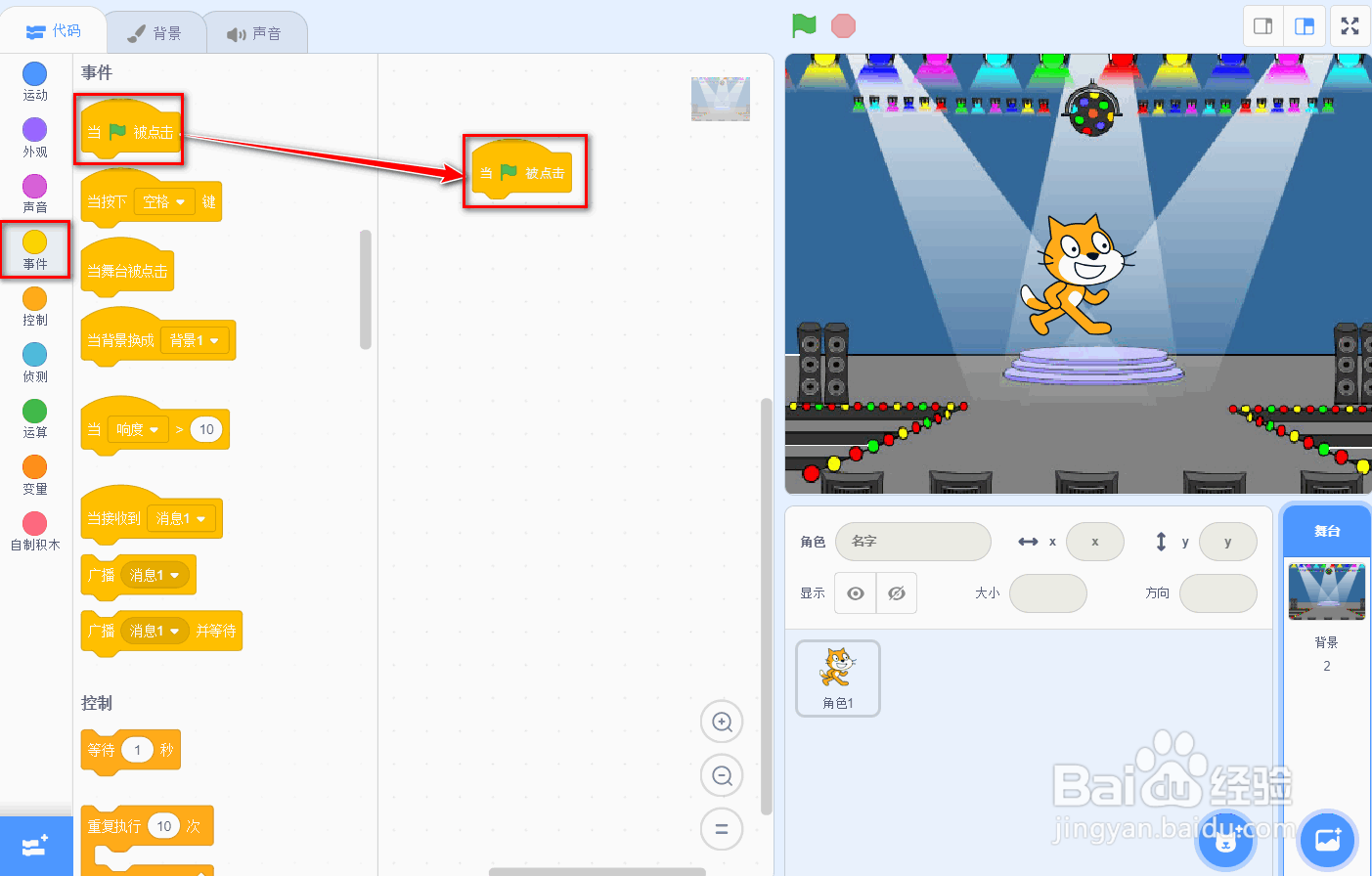
Task: Open the 声音 tab
Action: point(254,33)
